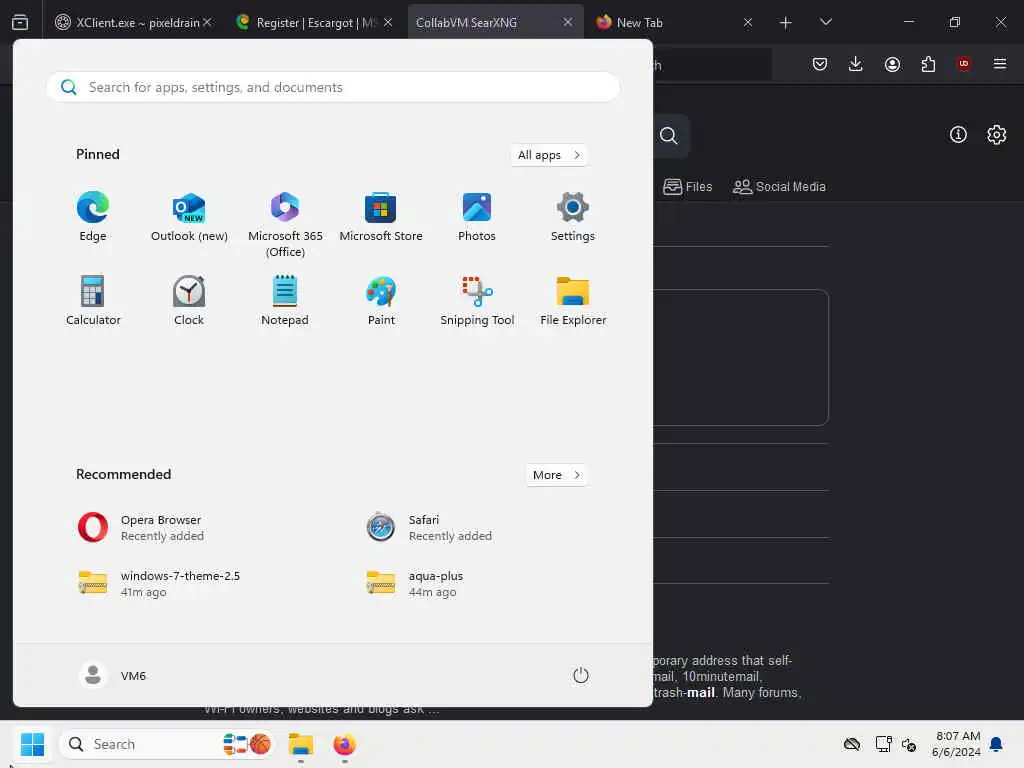Click the network status tray icon
Screen dimensions: 1024x768
point(884,744)
